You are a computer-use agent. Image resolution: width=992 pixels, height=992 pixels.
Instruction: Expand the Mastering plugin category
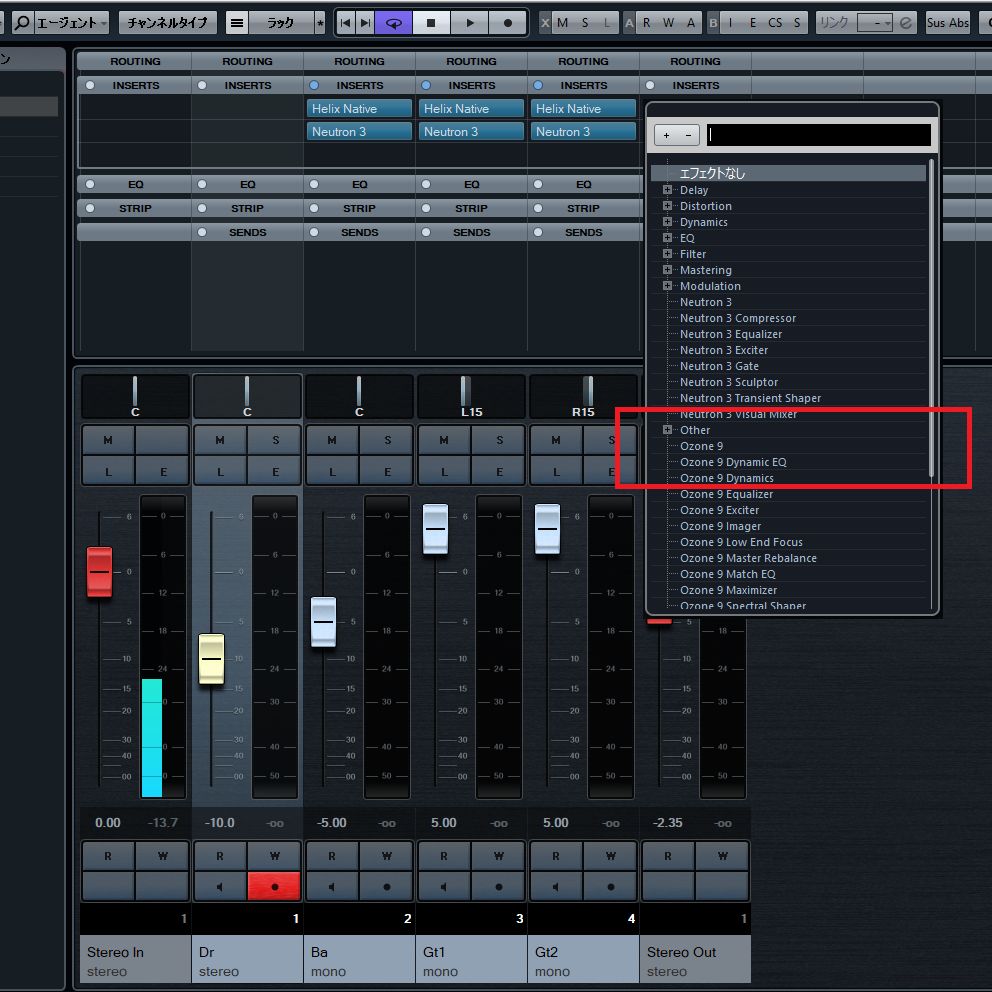(667, 270)
